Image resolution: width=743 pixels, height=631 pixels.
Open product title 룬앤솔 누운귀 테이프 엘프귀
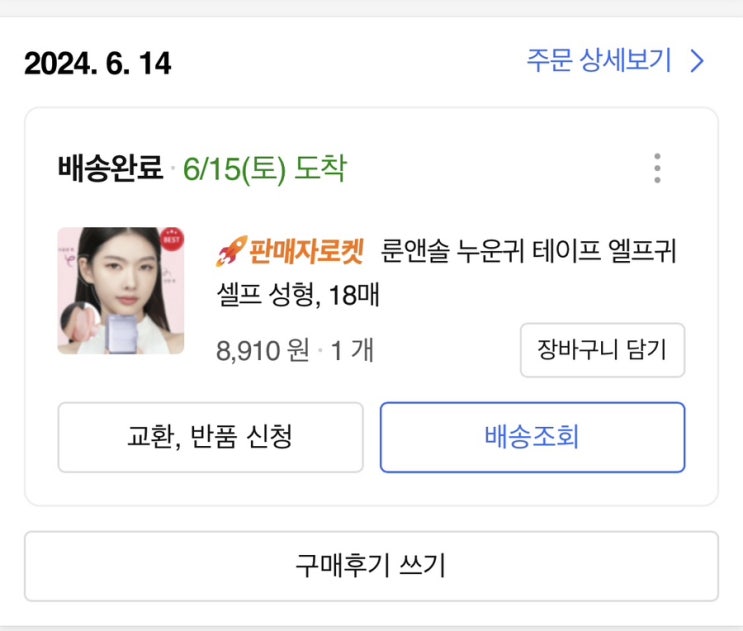click(x=528, y=251)
